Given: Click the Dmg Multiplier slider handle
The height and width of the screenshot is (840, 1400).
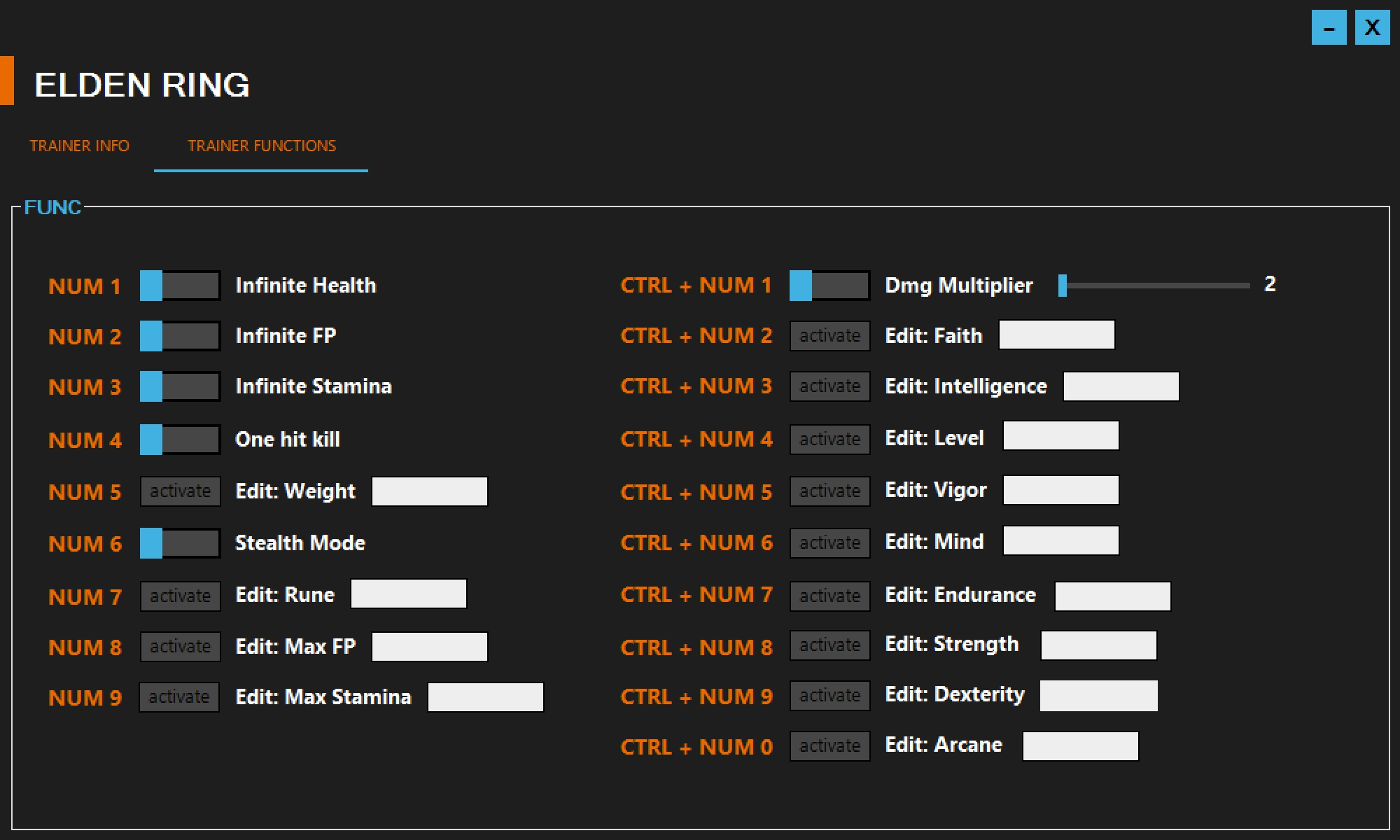Looking at the screenshot, I should pos(1063,286).
